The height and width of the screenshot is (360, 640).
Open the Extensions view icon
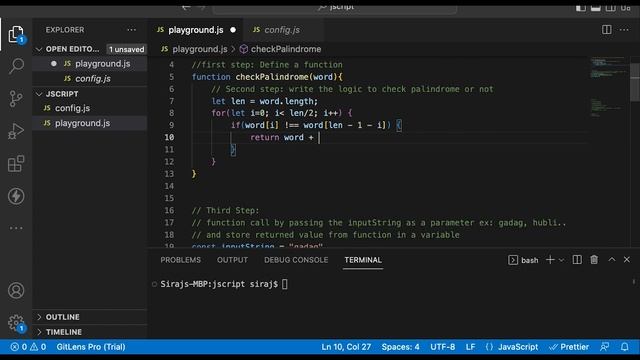pyautogui.click(x=16, y=164)
